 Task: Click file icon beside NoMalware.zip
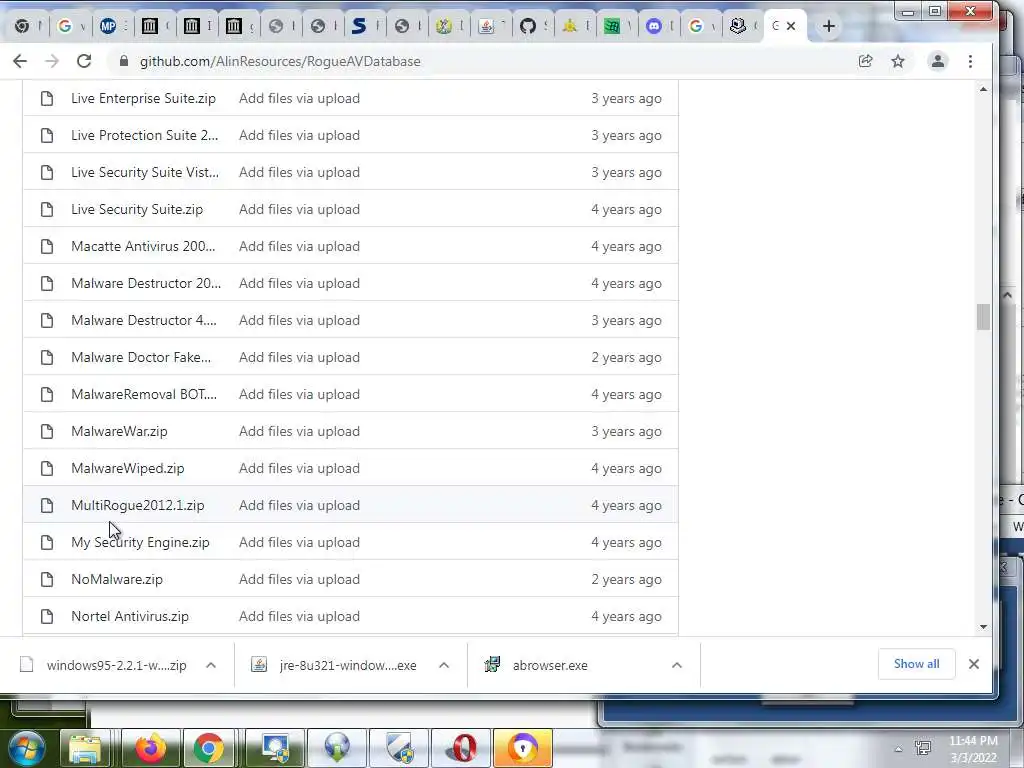coord(47,579)
